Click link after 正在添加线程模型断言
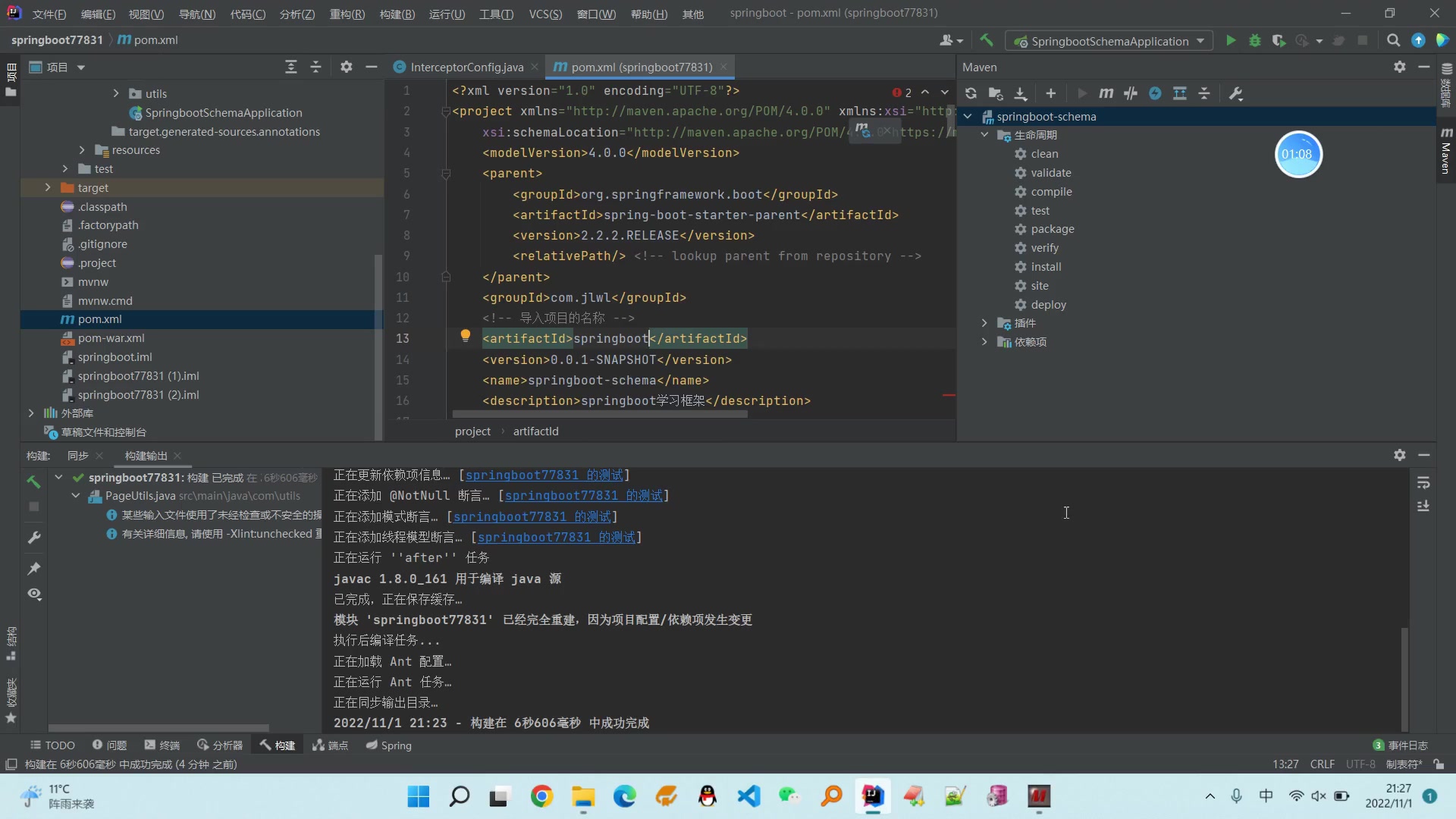This screenshot has height=819, width=1456. click(557, 537)
